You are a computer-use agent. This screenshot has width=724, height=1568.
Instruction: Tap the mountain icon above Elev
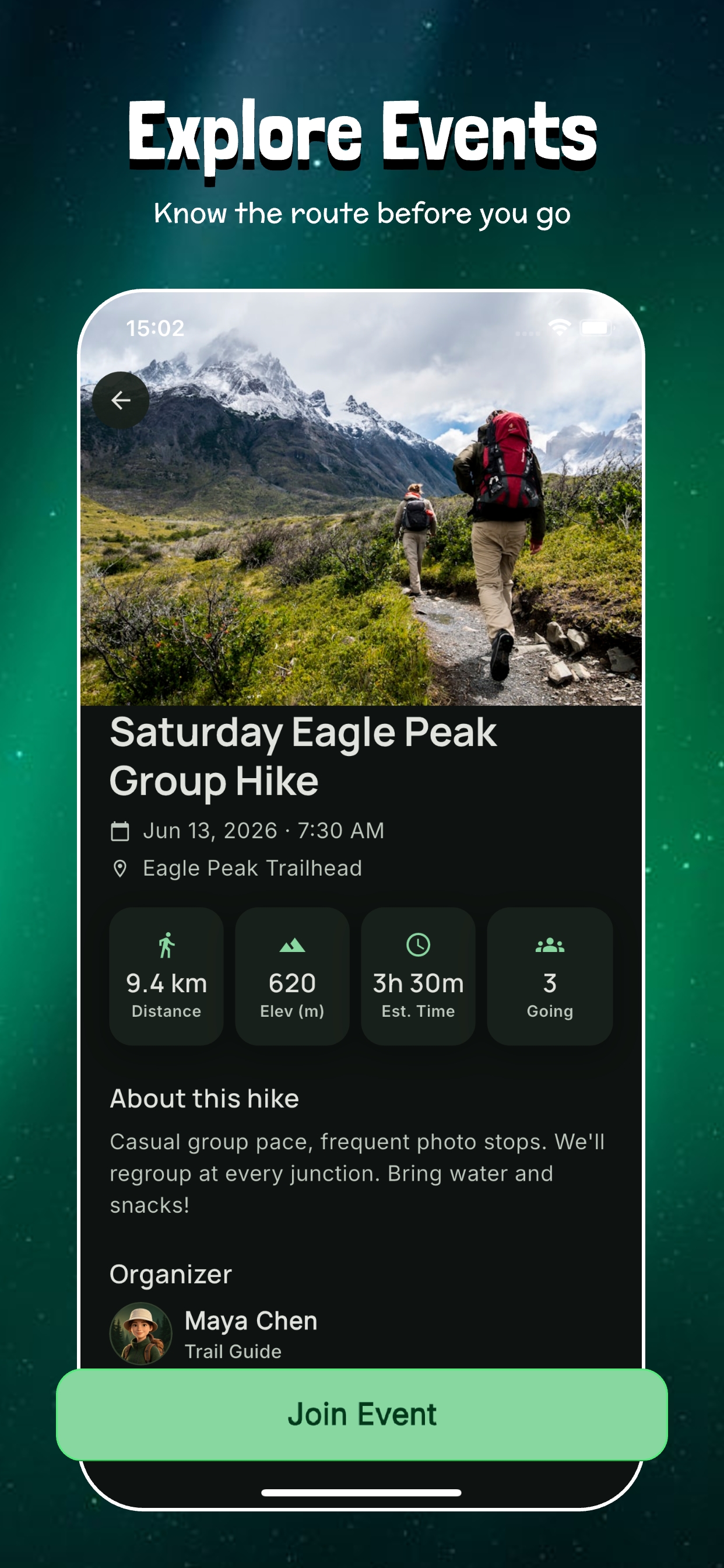(292, 944)
